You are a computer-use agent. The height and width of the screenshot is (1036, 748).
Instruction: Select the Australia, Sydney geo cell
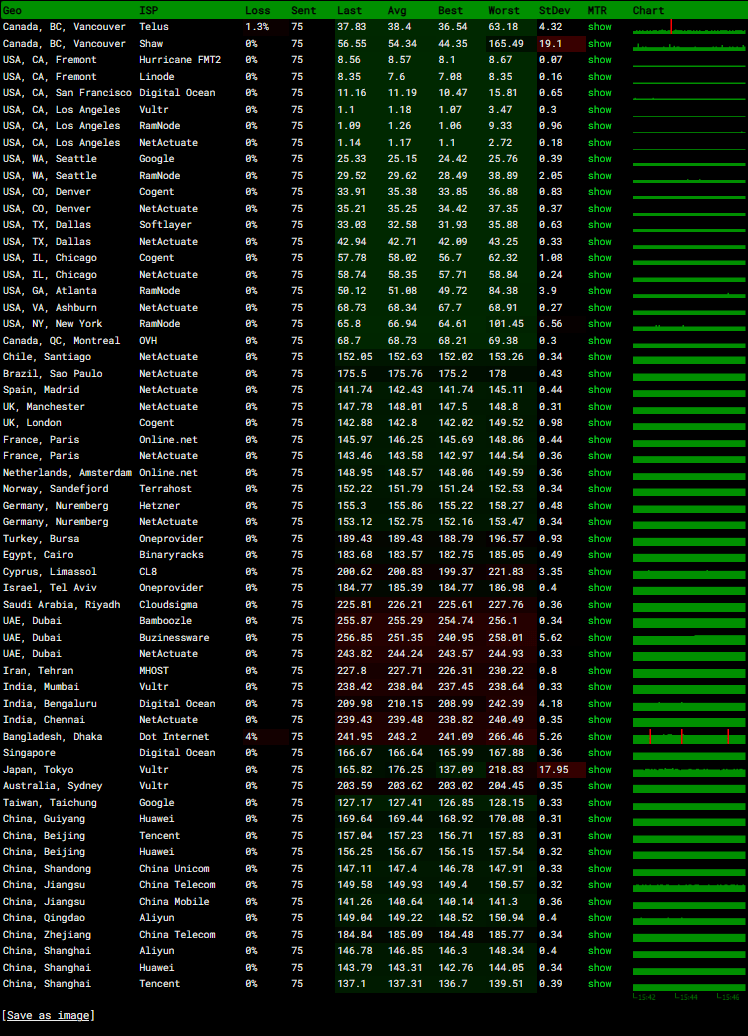(53, 786)
